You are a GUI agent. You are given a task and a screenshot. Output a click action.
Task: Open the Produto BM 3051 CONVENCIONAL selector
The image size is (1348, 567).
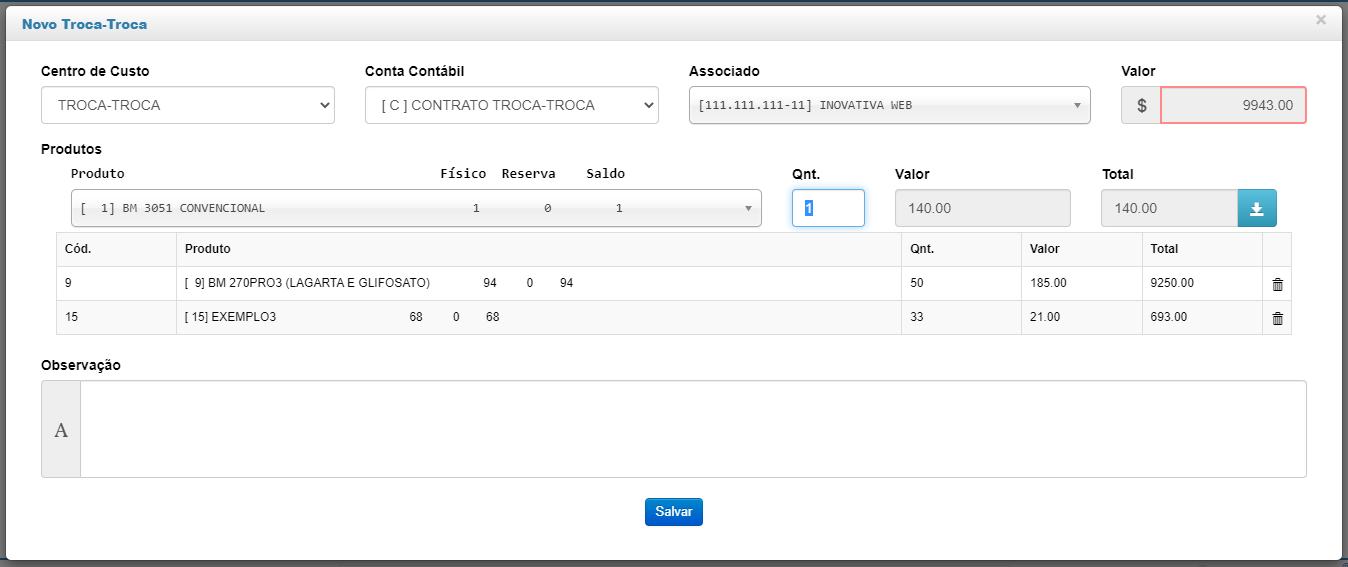coord(416,208)
